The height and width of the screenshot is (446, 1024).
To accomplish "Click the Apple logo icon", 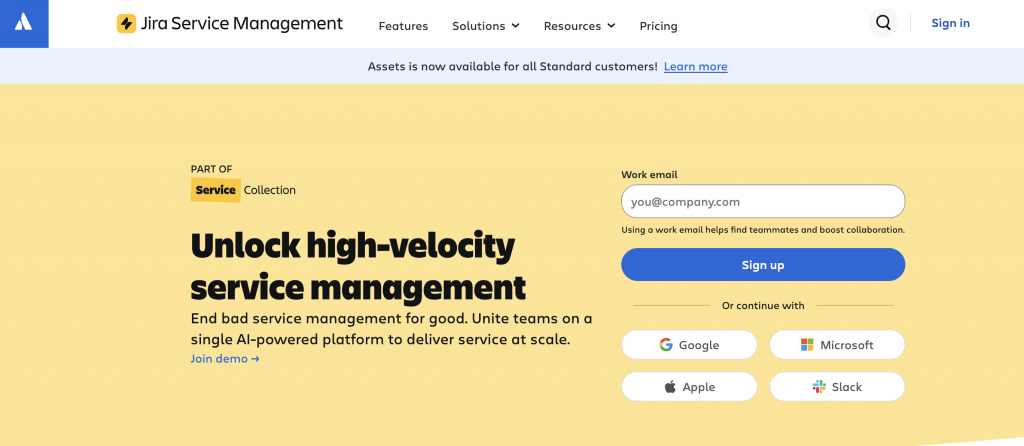I will click(x=670, y=387).
